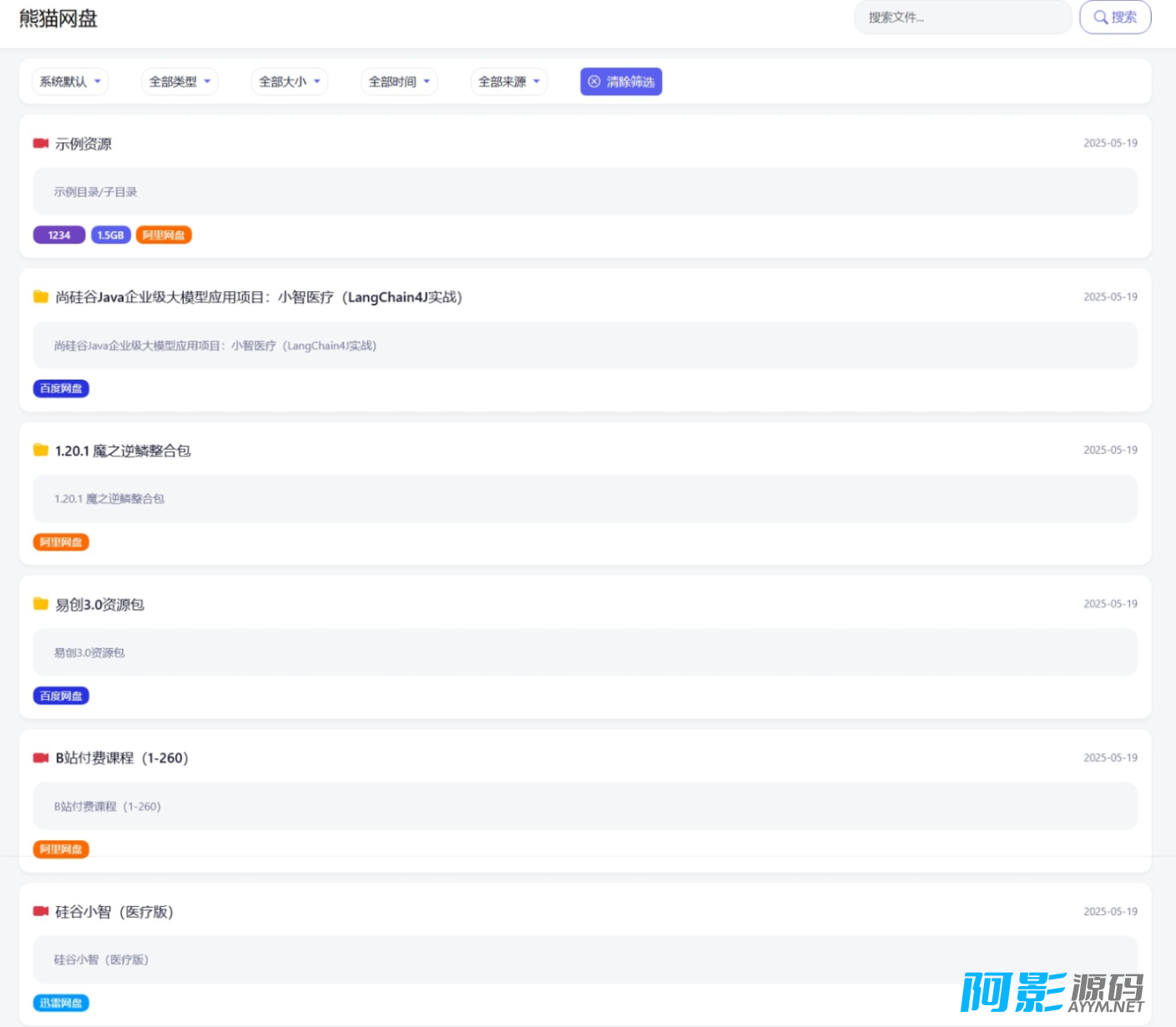
Task: Click the folder icon beside 1.20.1 魔之逆鳞整合包
Action: (40, 451)
